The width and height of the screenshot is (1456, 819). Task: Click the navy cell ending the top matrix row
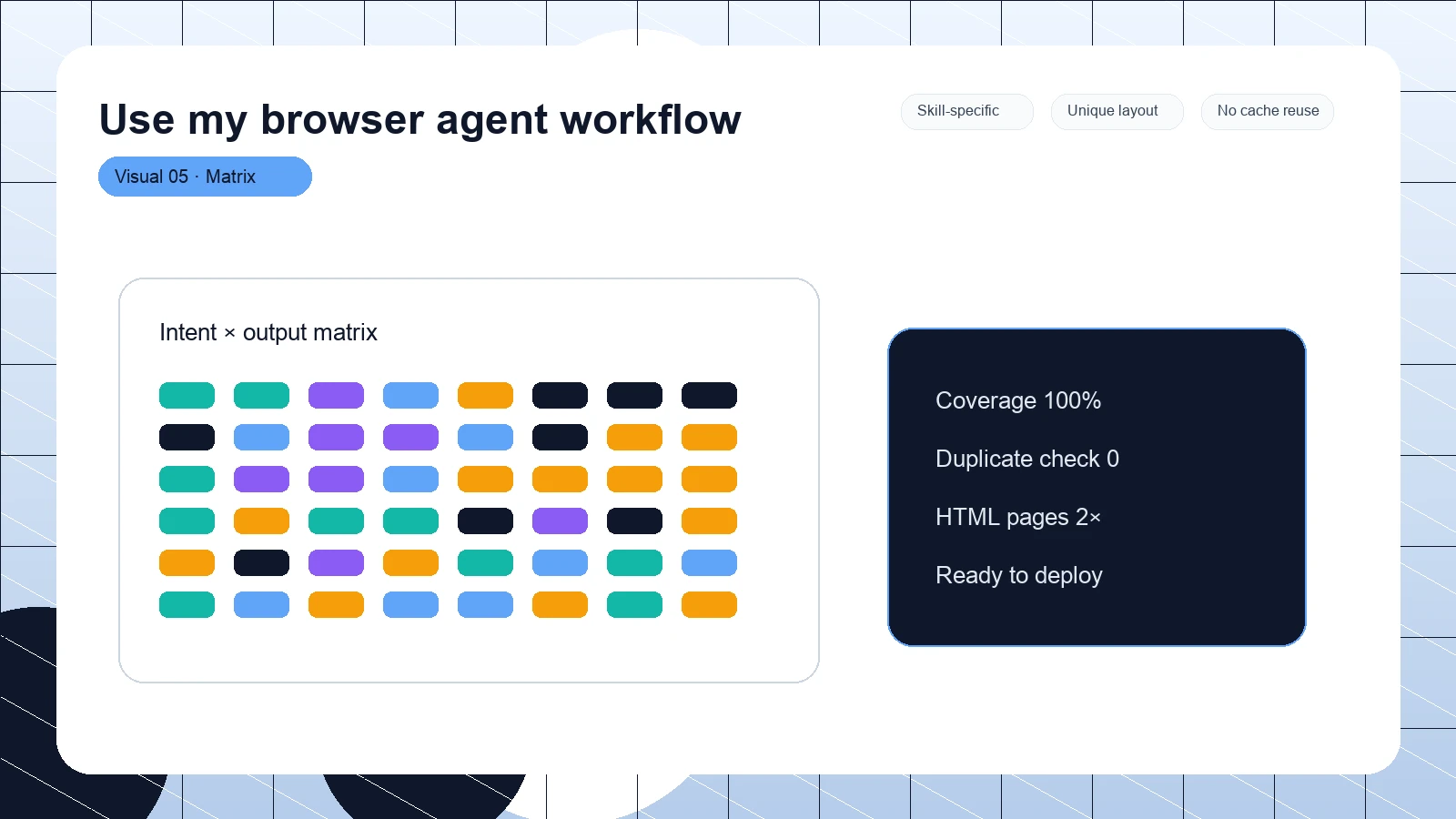[709, 396]
